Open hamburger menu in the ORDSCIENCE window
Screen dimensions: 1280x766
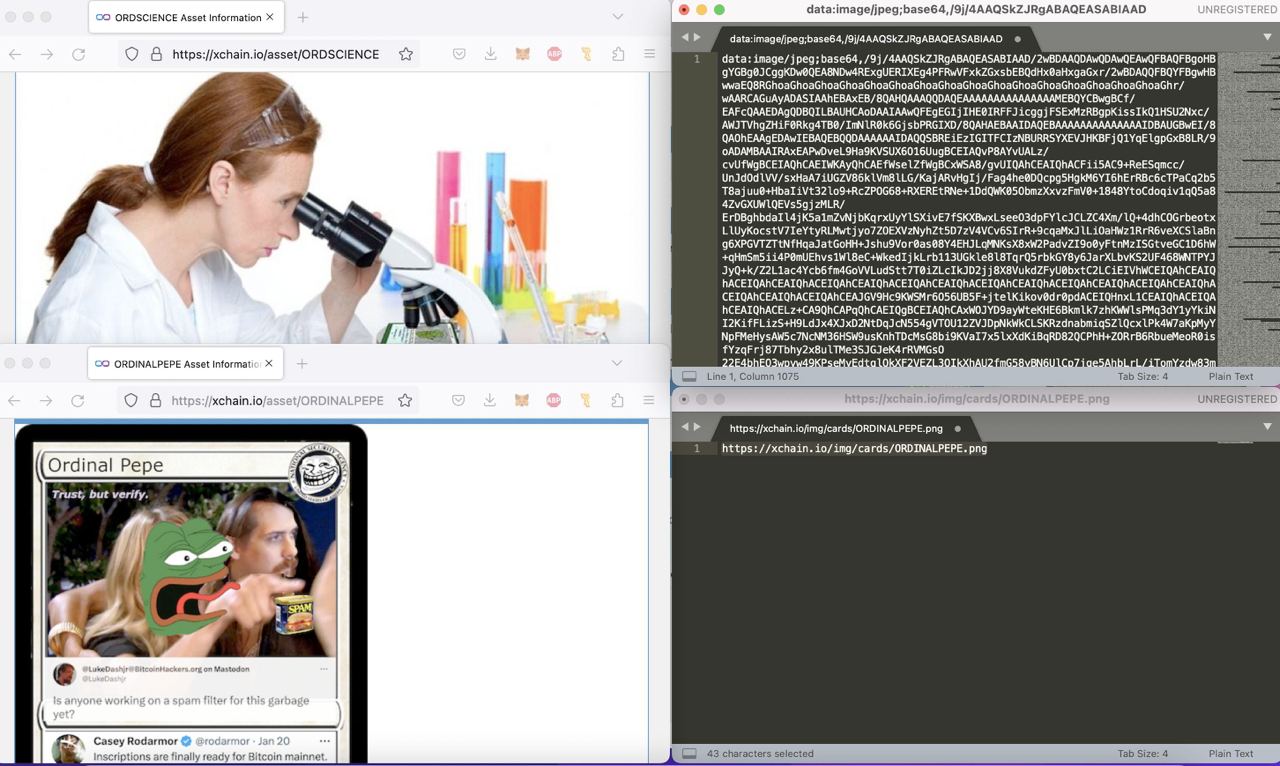tap(650, 54)
